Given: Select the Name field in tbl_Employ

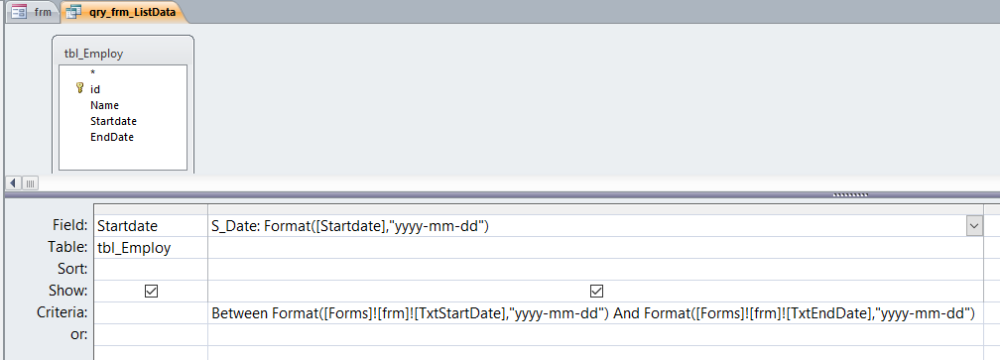Looking at the screenshot, I should (x=105, y=105).
